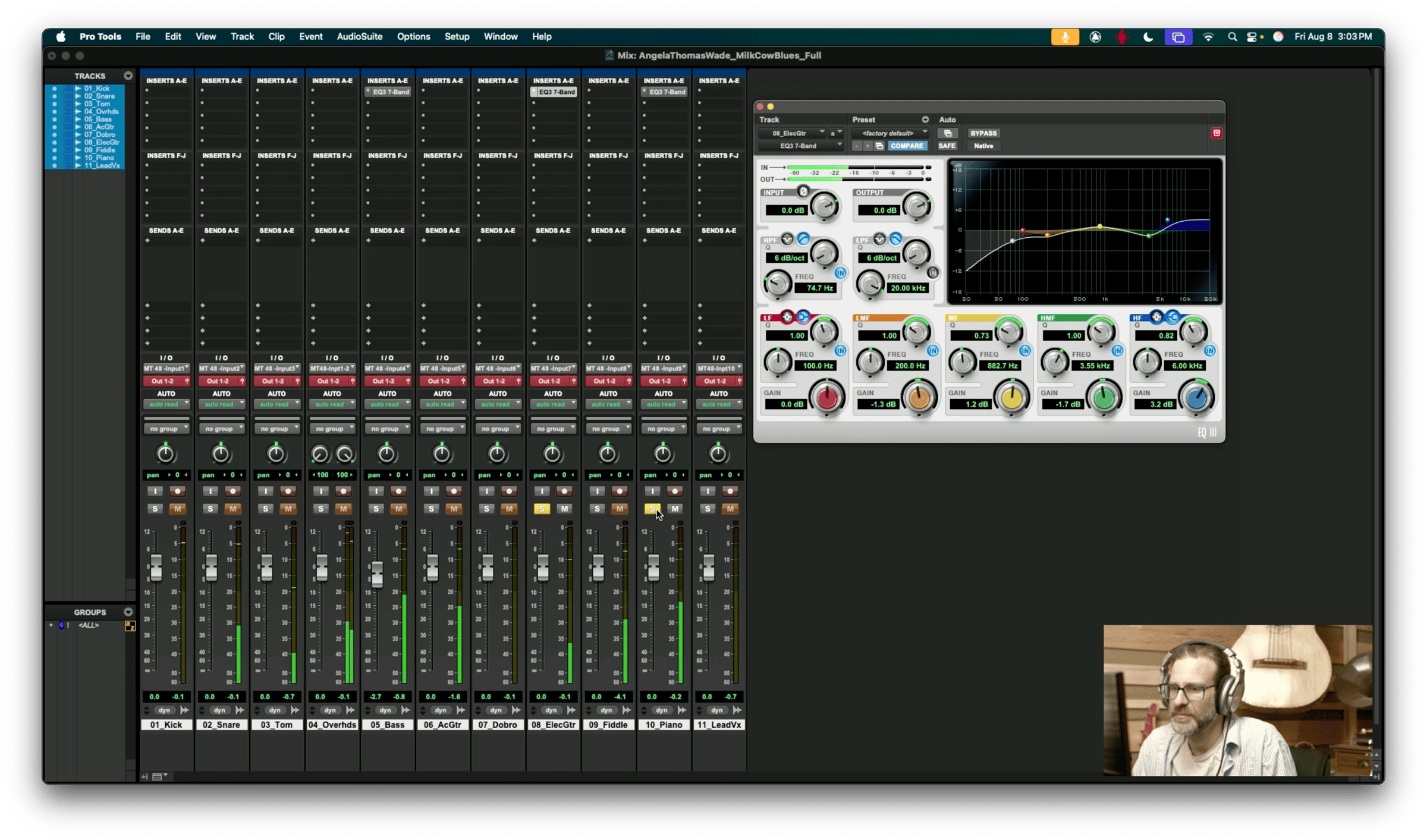Click the blue HF gain knob

coord(1196,399)
